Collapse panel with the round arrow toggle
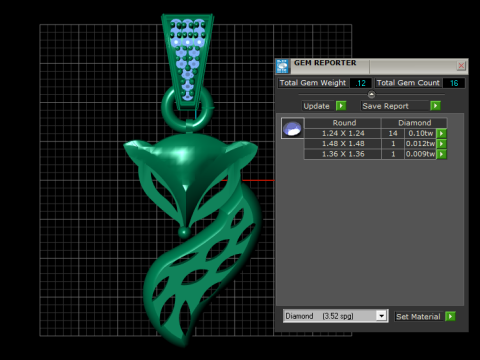 (371, 94)
